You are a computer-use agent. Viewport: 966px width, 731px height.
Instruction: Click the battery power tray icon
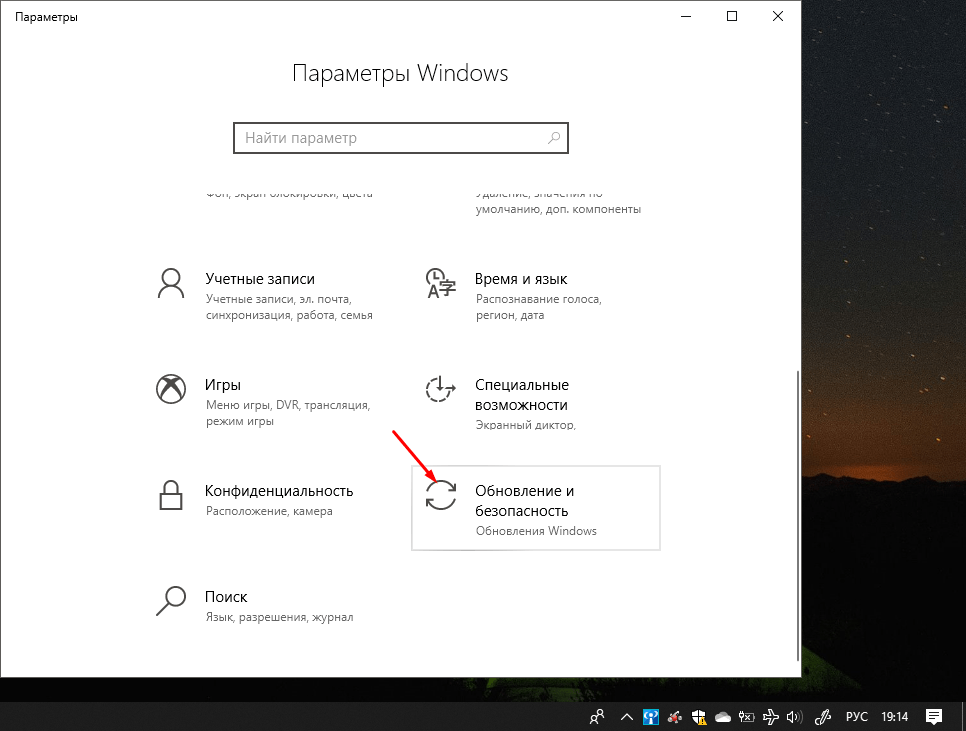tap(747, 717)
